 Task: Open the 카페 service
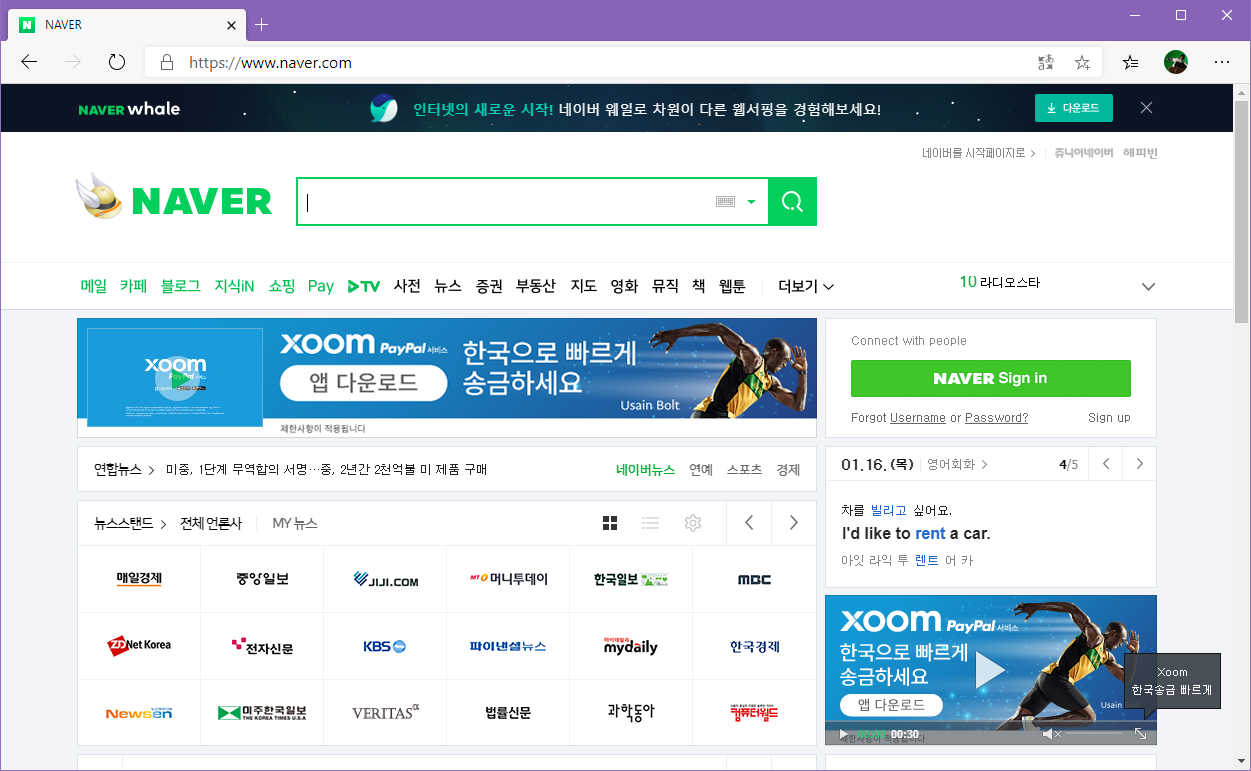pos(133,286)
